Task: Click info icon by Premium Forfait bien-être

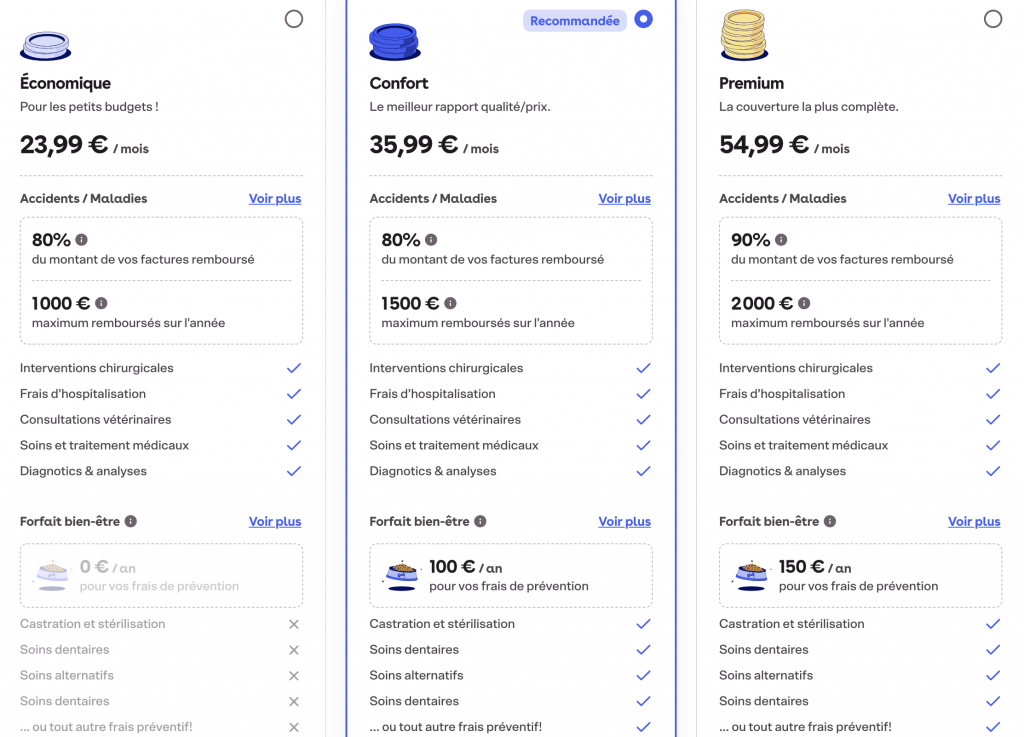Action: click(x=830, y=521)
